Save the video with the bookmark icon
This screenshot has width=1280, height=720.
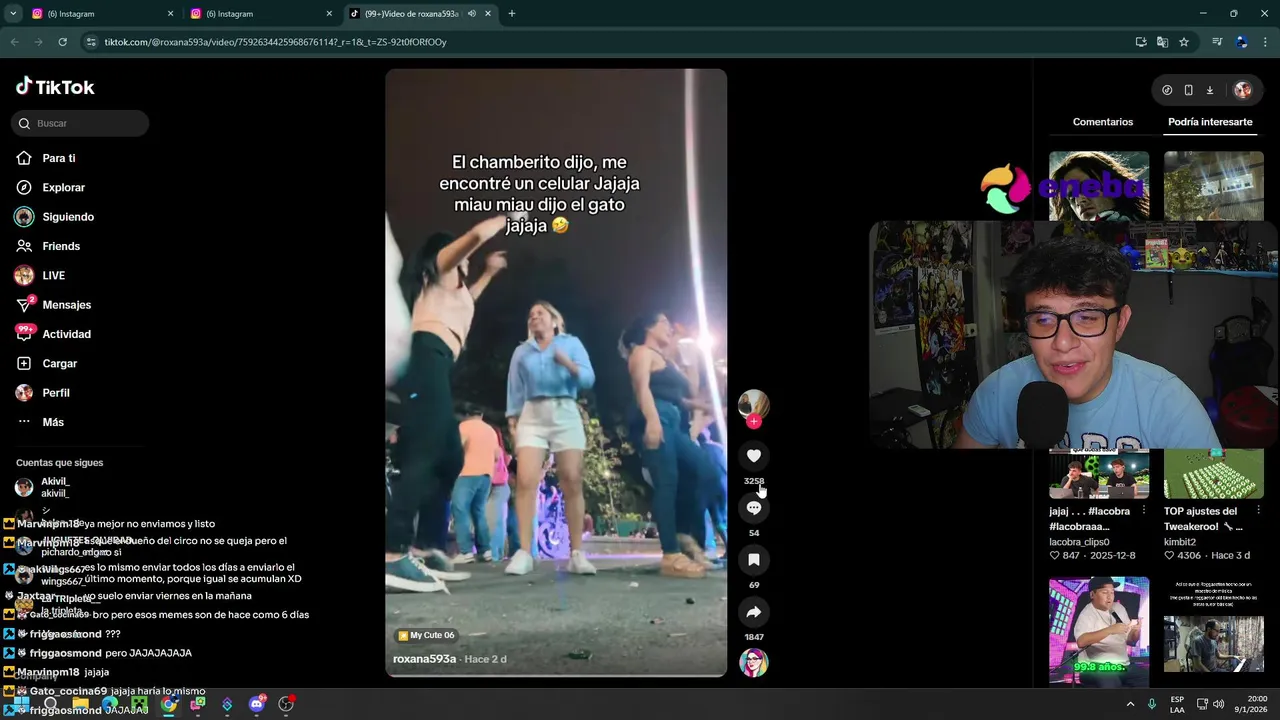point(754,560)
